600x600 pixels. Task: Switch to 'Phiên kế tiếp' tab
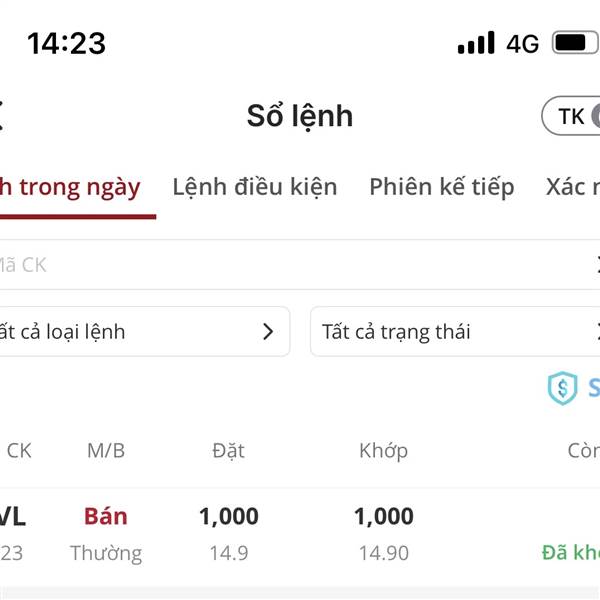442,188
